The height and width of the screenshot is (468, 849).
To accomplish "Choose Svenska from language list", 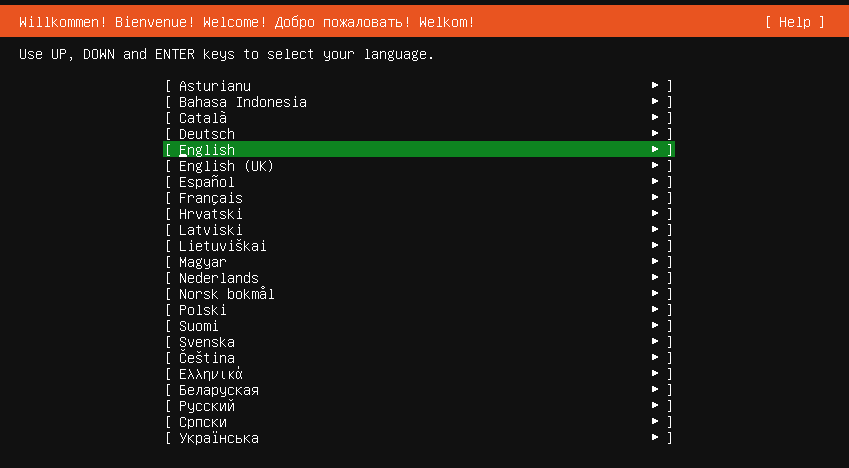I will tap(419, 342).
